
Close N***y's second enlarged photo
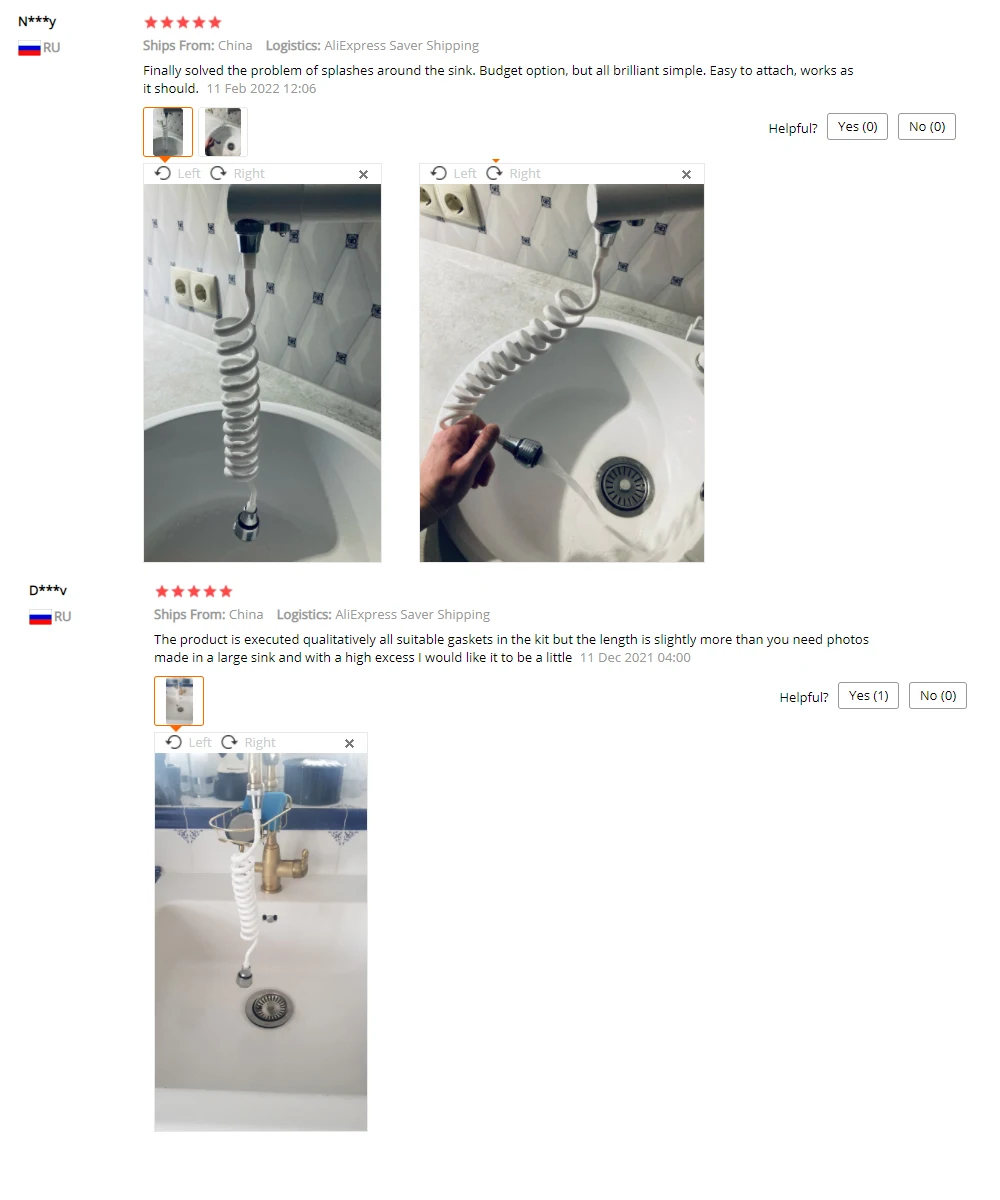coord(686,174)
